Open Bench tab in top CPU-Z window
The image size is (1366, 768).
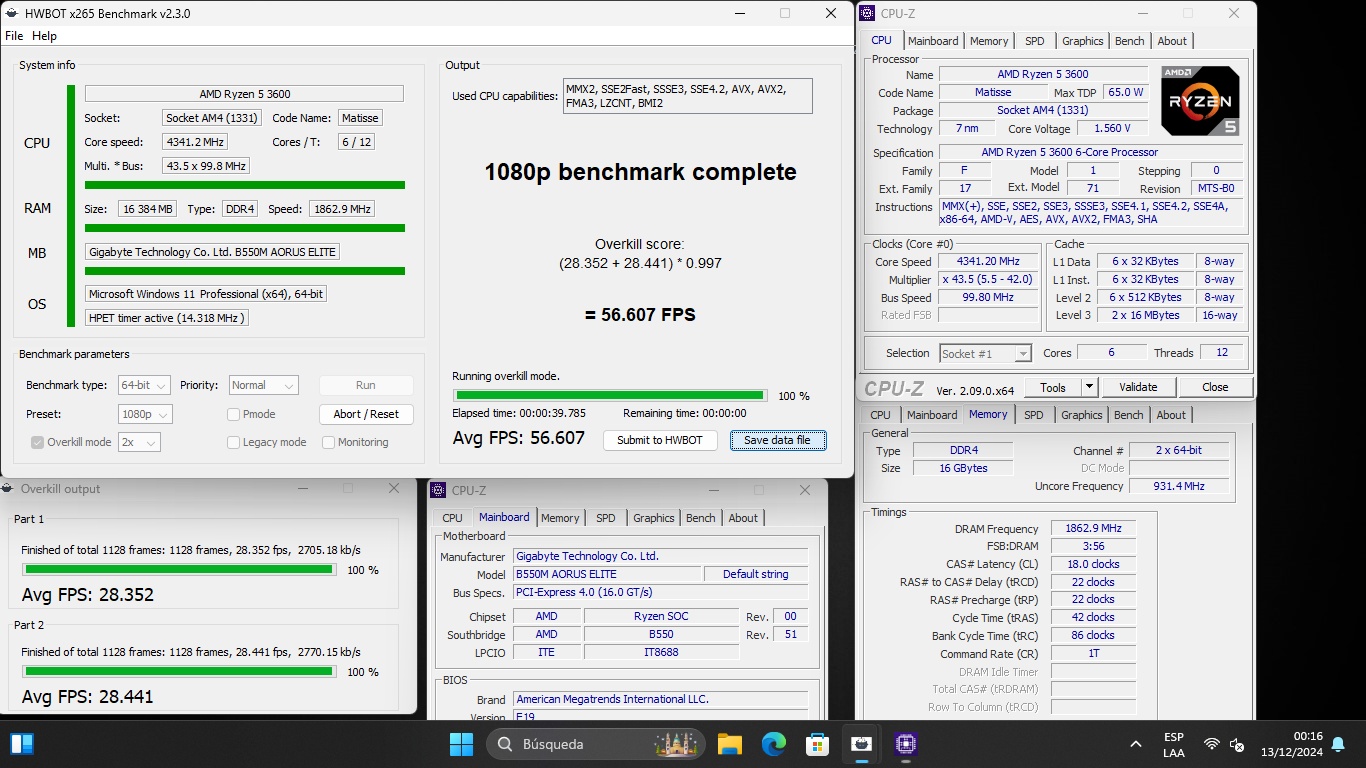click(x=1130, y=41)
